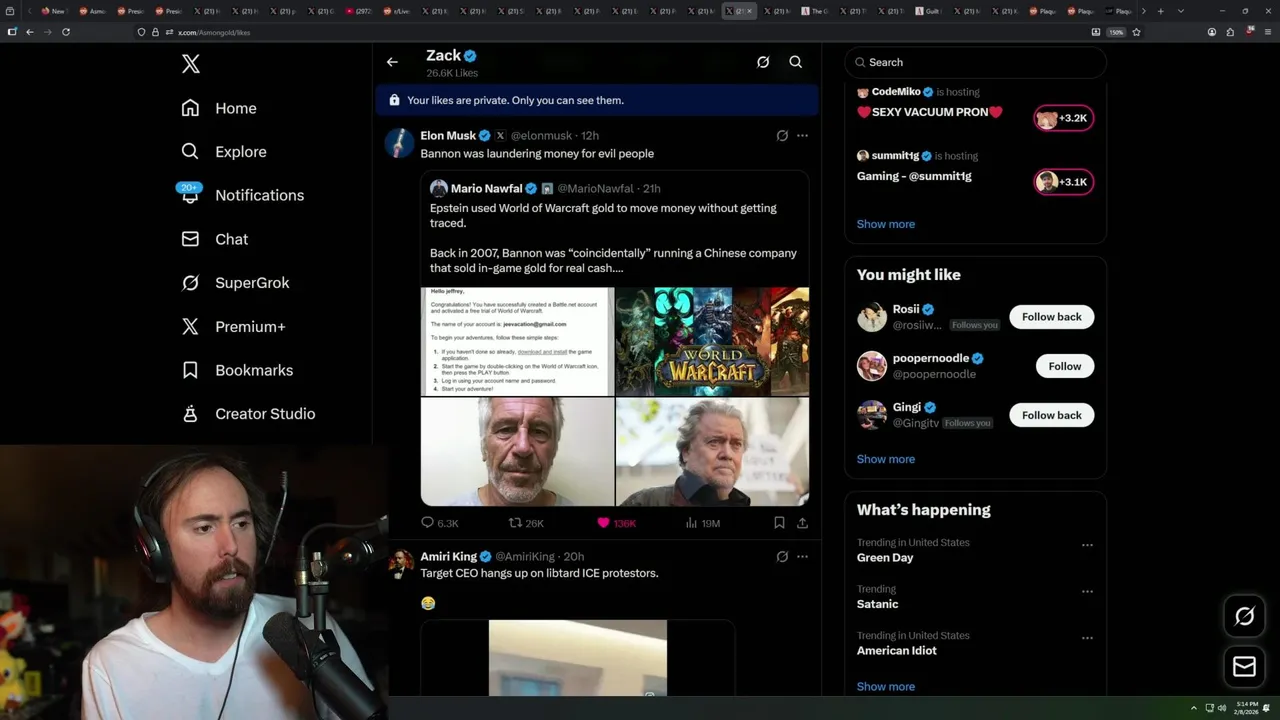Show hidden system tray icons
Viewport: 1280px width, 720px height.
click(x=1193, y=708)
